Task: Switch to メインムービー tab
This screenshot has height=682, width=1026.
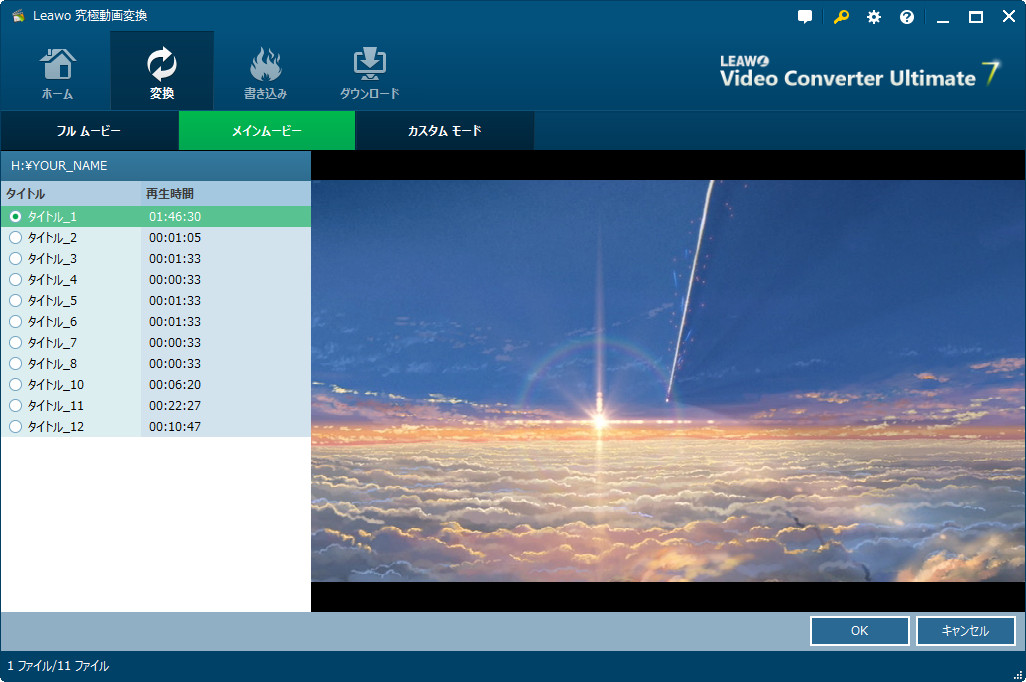Action: click(267, 130)
